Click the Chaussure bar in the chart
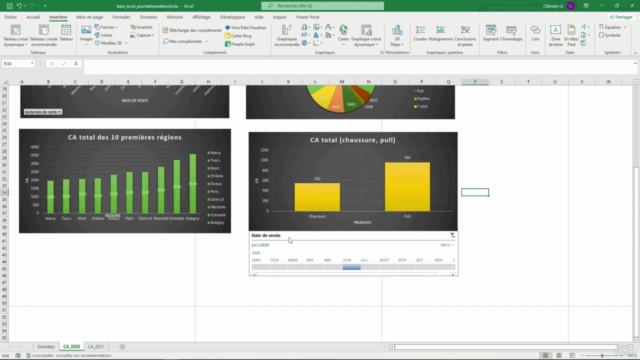Screen dimensions: 640x360 pyautogui.click(x=317, y=197)
